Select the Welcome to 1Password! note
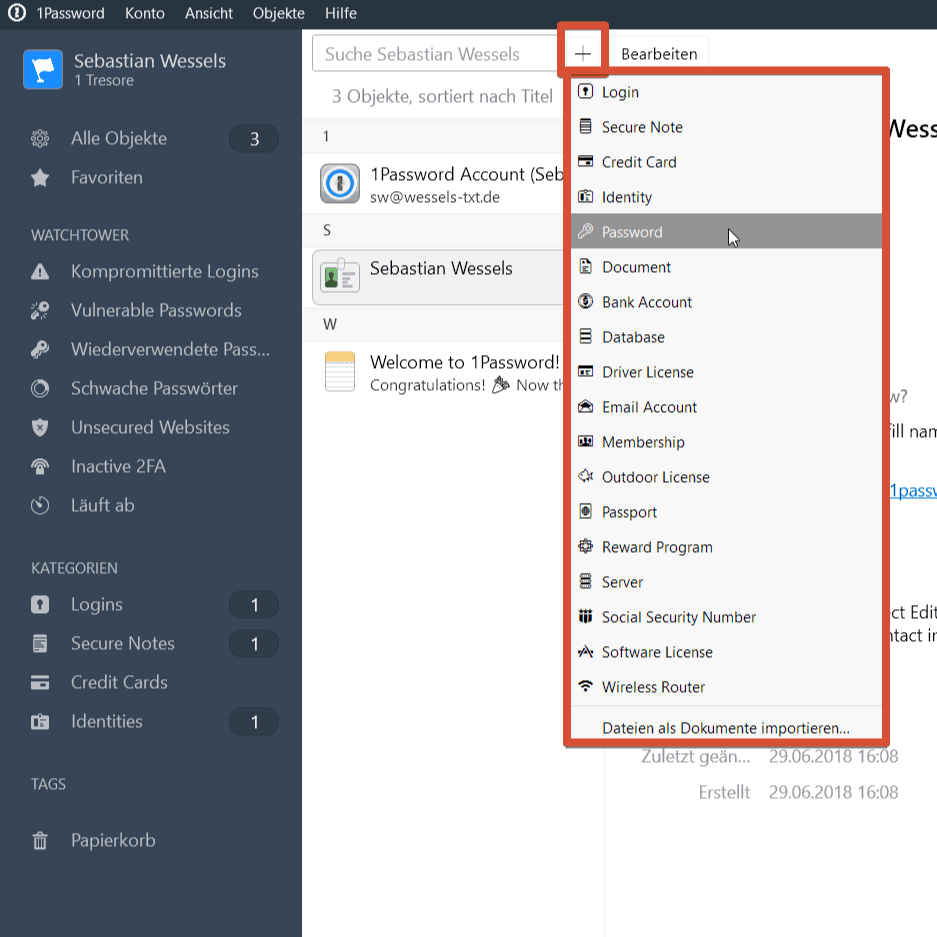The height and width of the screenshot is (937, 937). (x=433, y=372)
